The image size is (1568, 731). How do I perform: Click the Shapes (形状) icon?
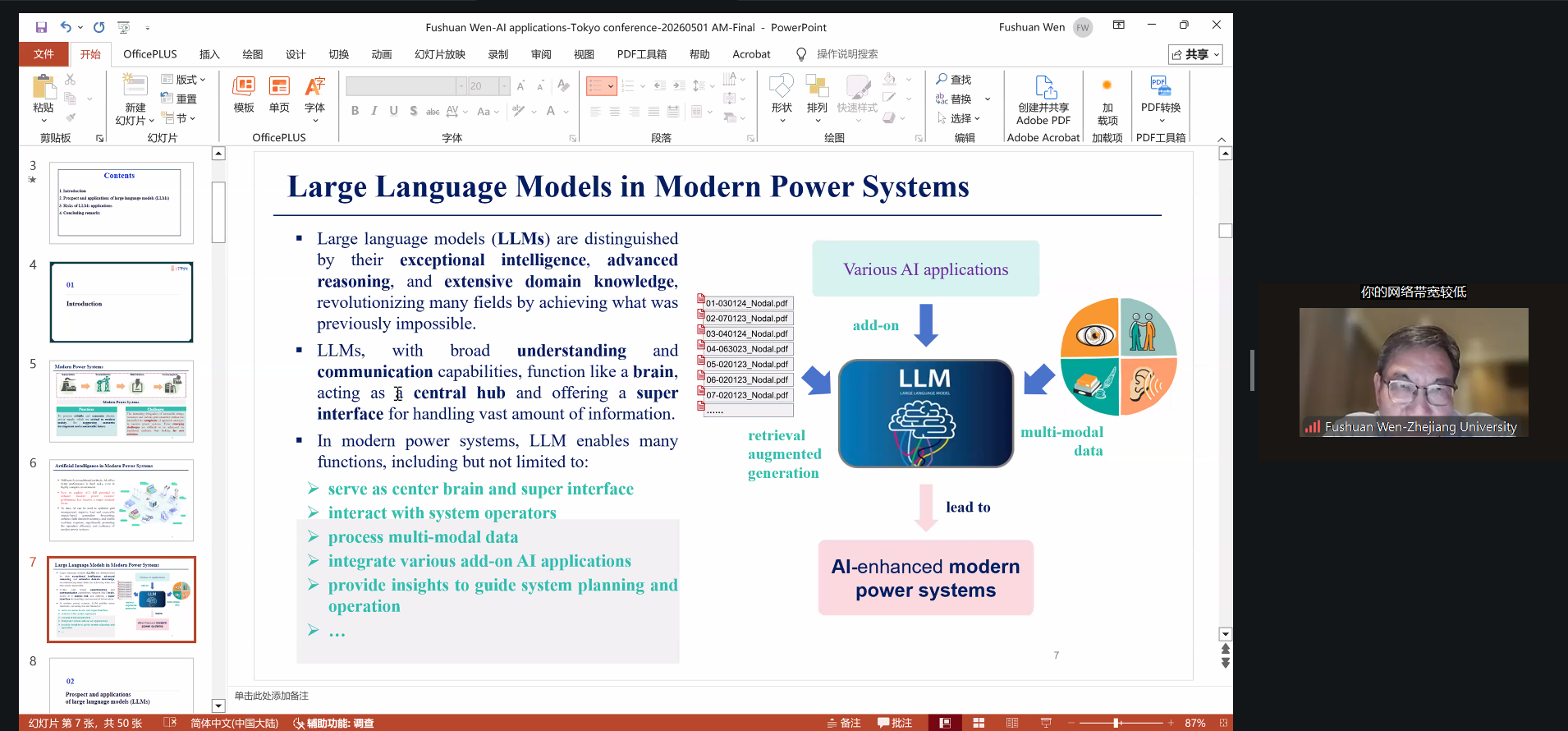pos(781,86)
